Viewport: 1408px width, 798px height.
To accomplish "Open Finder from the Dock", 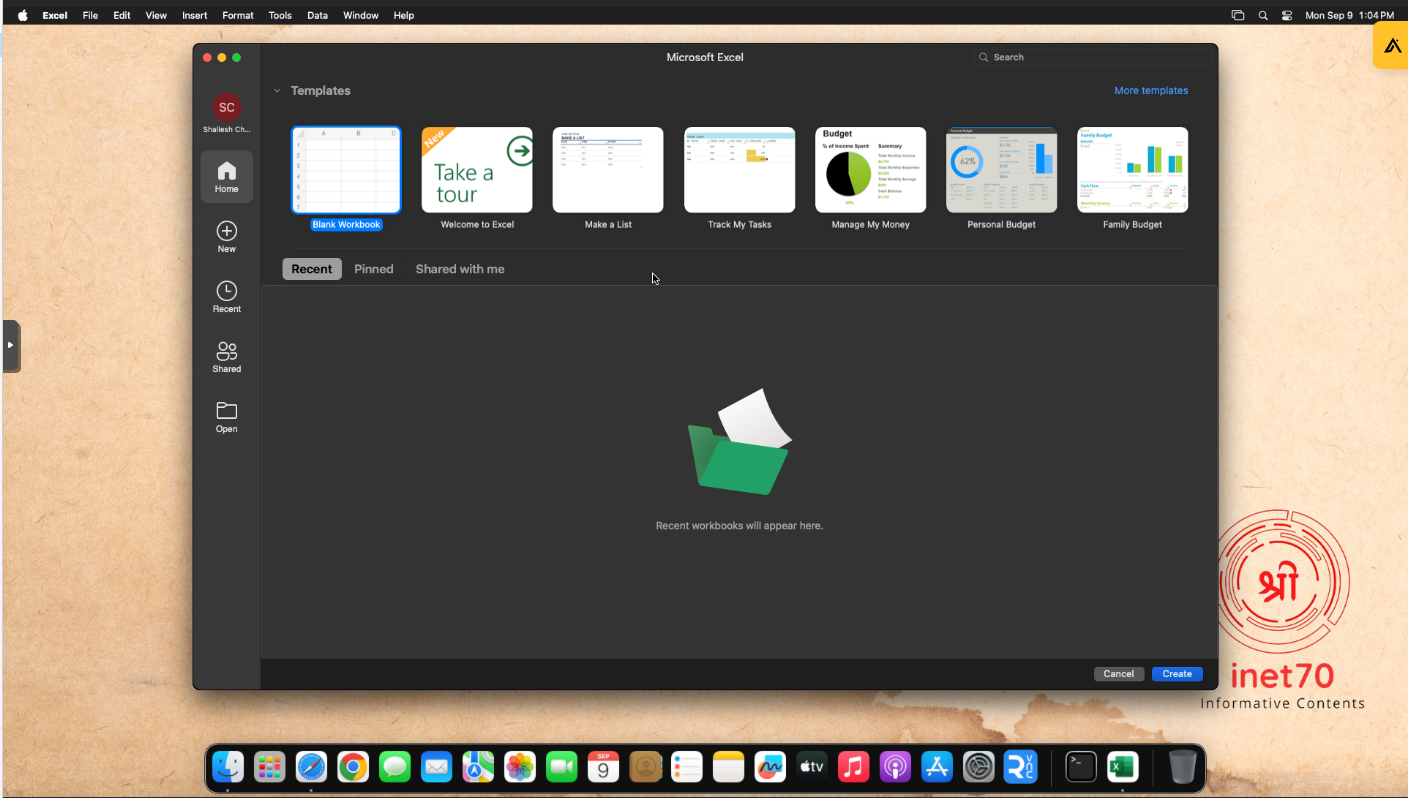I will pos(228,767).
